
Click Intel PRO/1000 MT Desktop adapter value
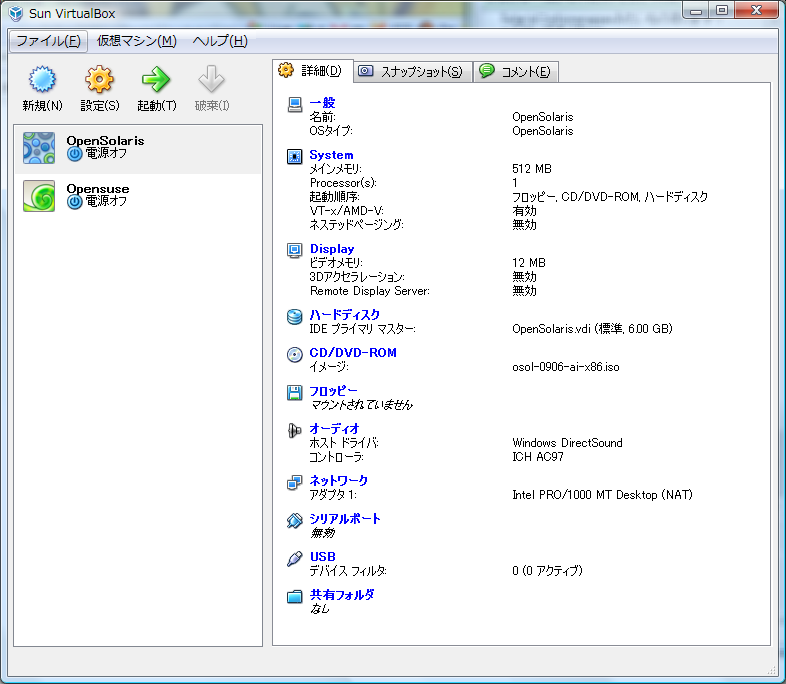pos(602,495)
